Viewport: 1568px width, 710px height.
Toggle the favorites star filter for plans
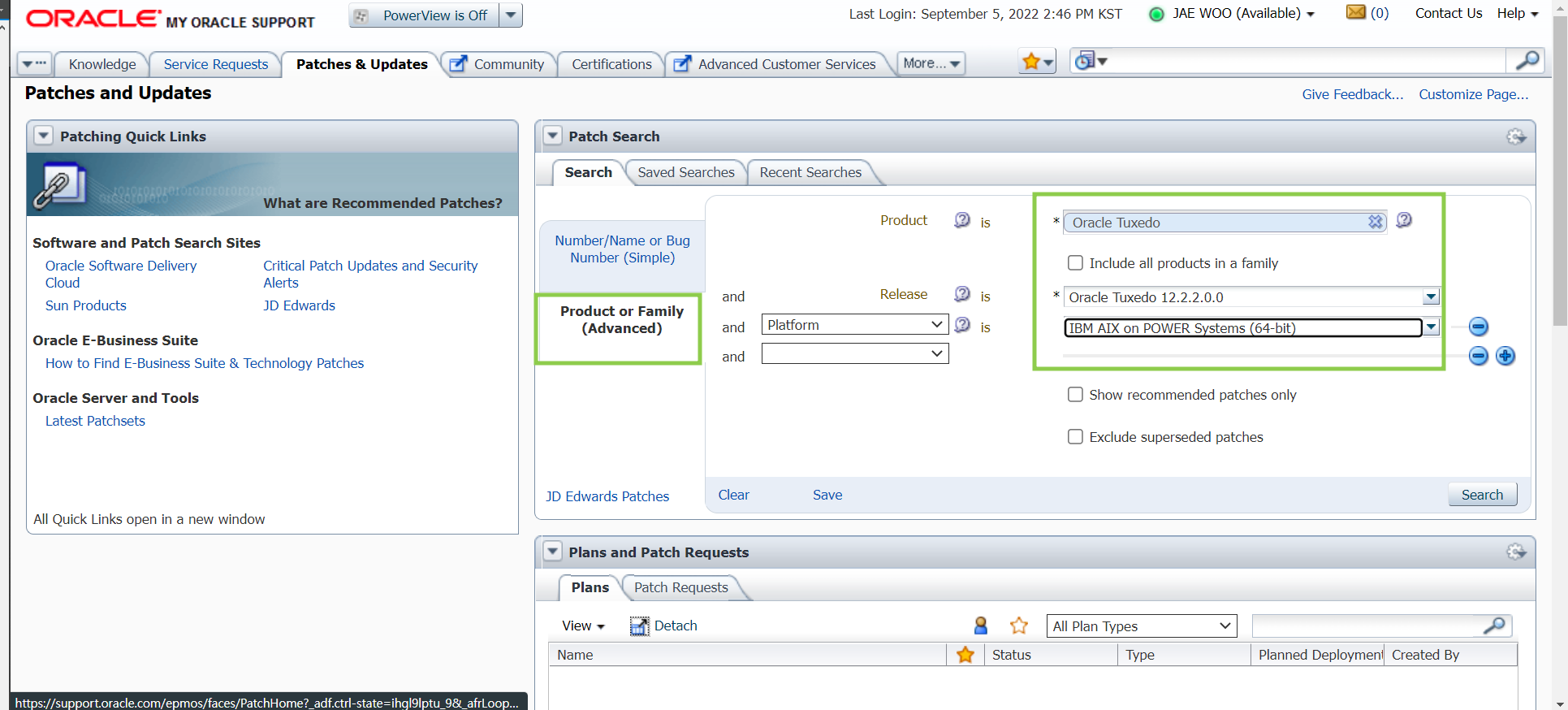pos(1019,625)
